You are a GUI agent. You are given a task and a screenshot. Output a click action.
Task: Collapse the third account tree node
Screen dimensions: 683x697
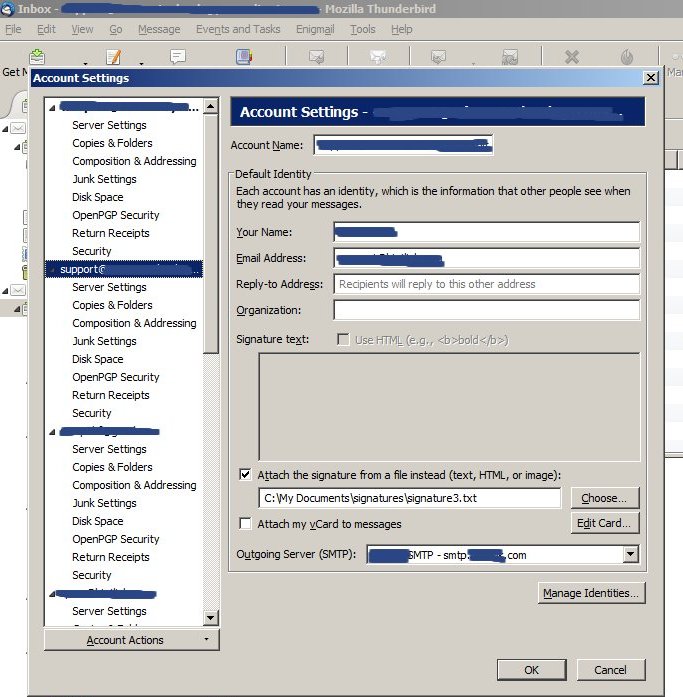point(52,432)
